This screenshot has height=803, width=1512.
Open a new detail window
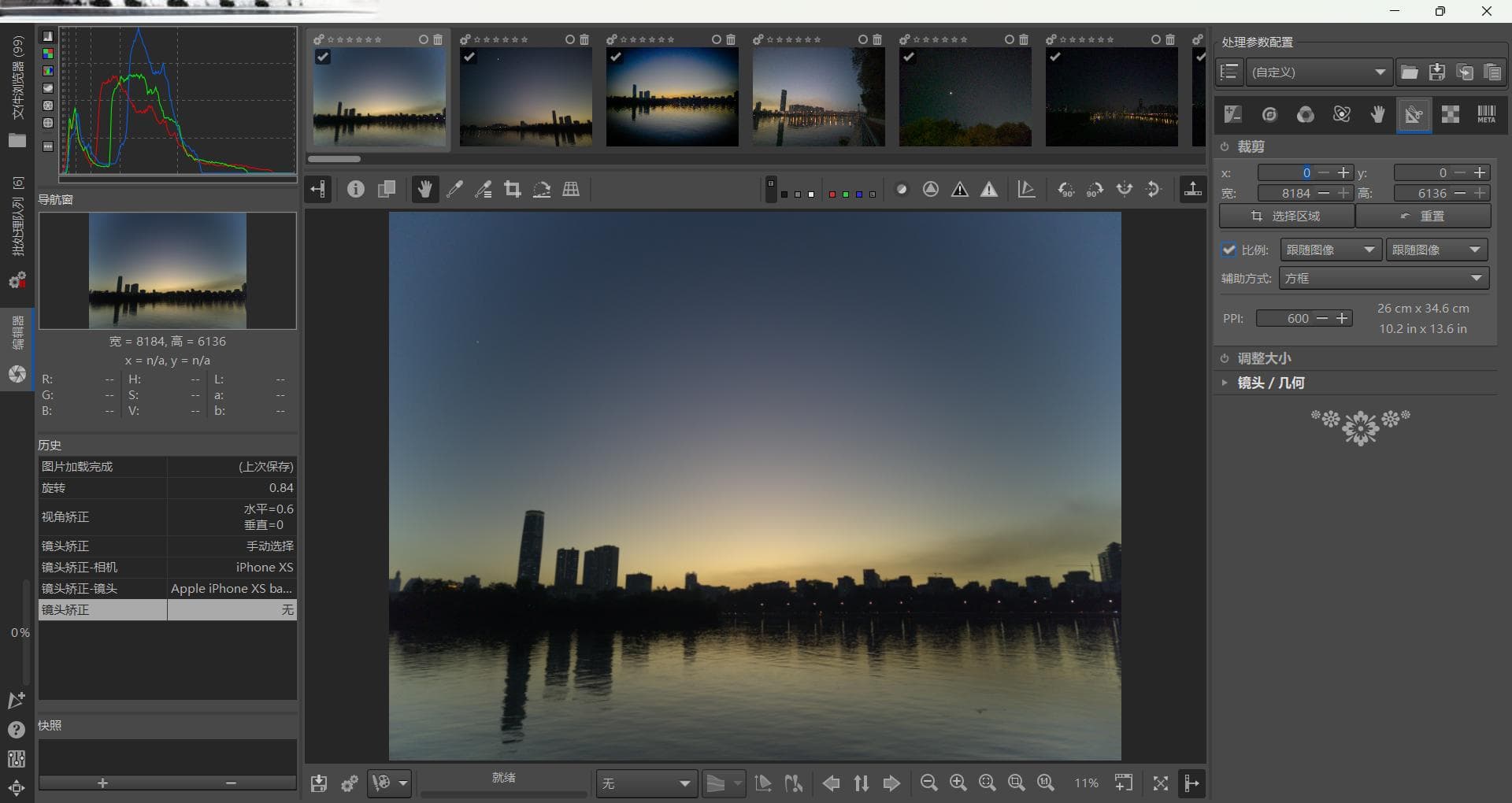click(x=1124, y=783)
